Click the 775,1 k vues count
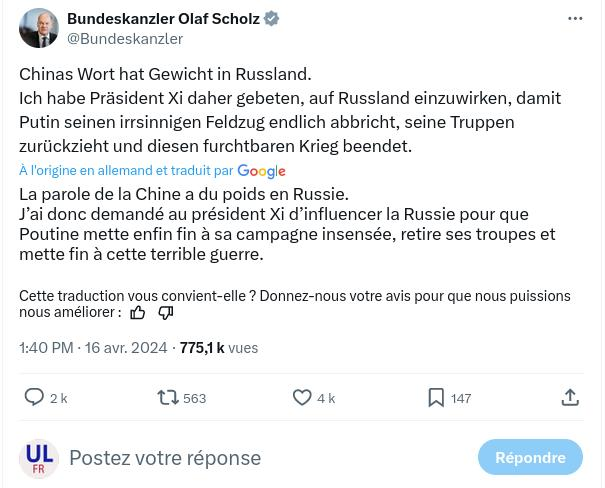 click(x=218, y=348)
